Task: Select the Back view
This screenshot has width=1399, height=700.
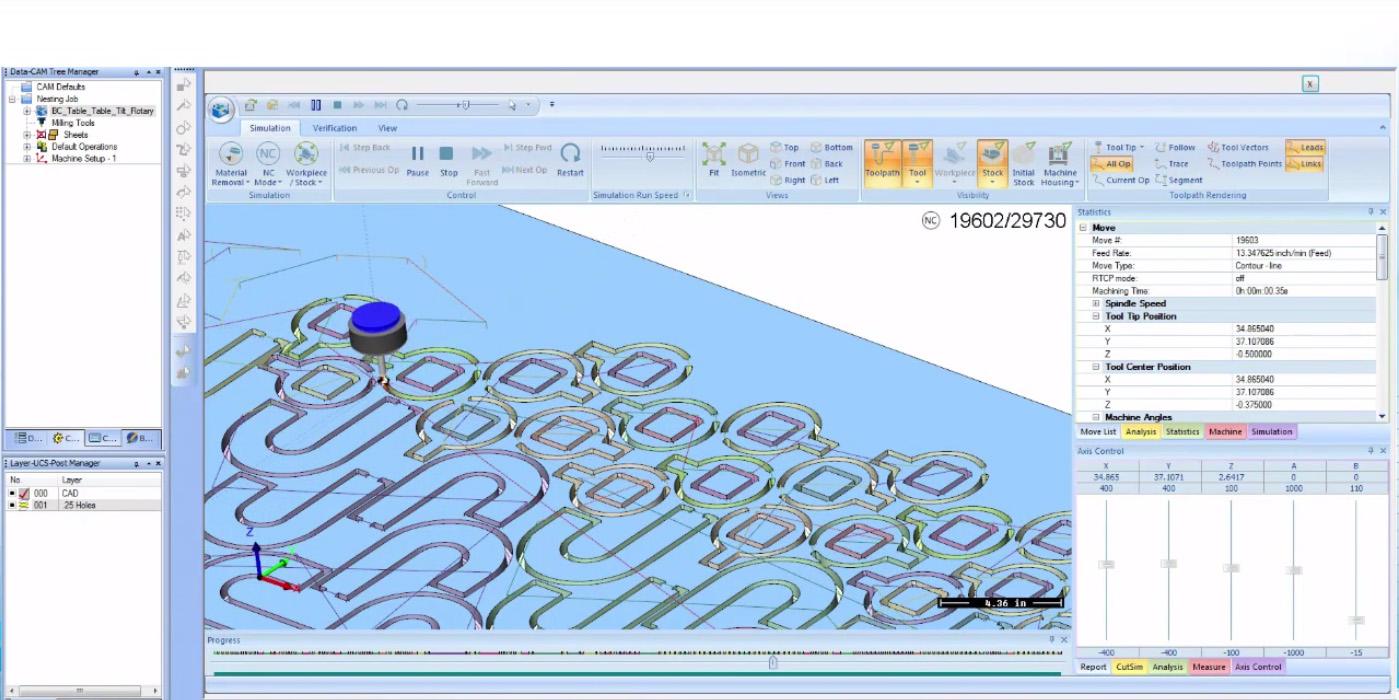Action: pos(827,164)
